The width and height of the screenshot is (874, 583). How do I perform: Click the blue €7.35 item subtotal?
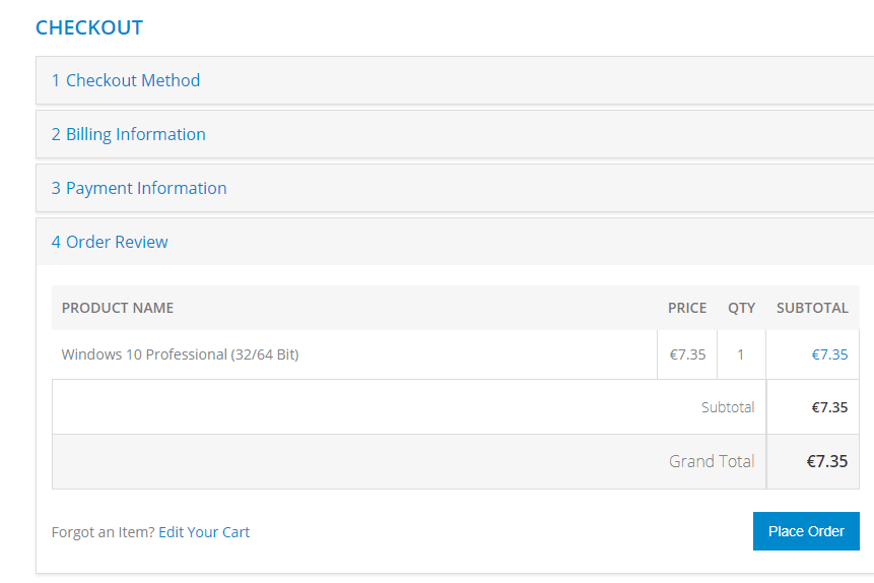(829, 354)
